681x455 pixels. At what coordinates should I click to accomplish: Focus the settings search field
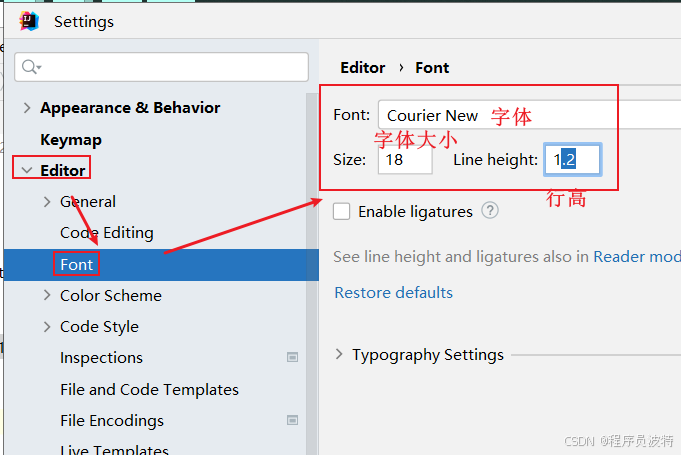click(162, 67)
